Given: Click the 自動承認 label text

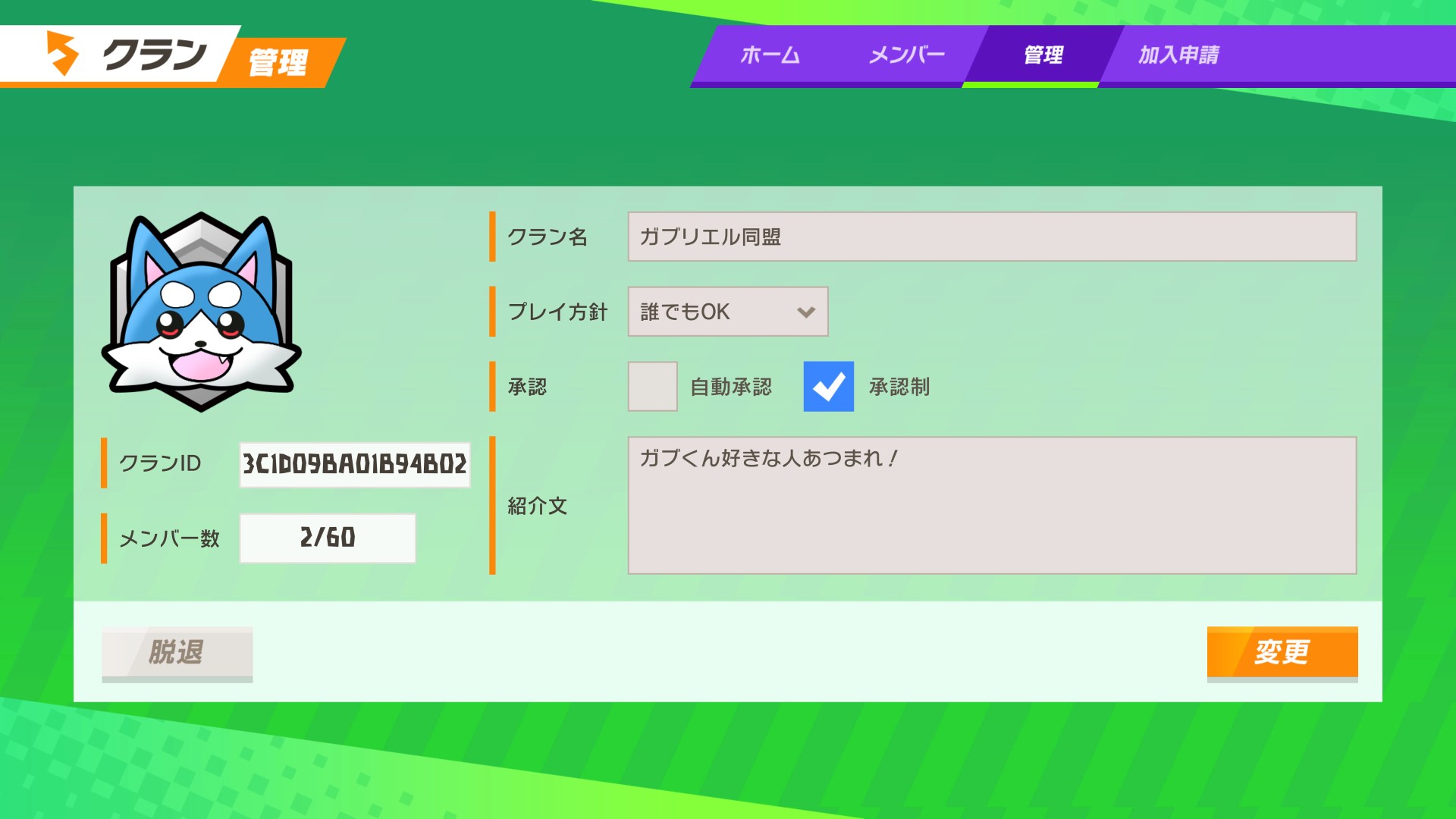Looking at the screenshot, I should pyautogui.click(x=730, y=387).
